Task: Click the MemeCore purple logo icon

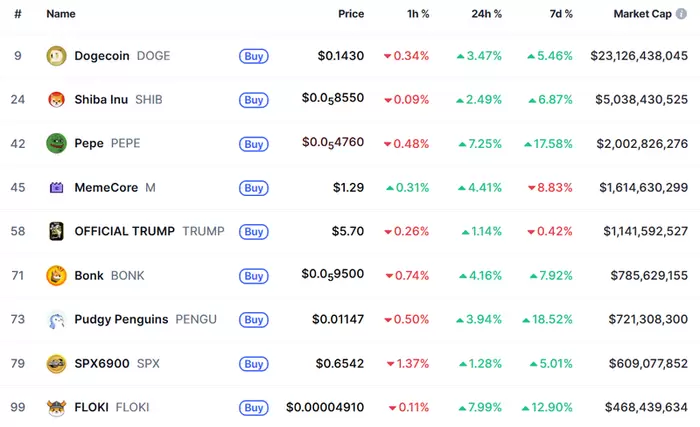Action: click(56, 187)
